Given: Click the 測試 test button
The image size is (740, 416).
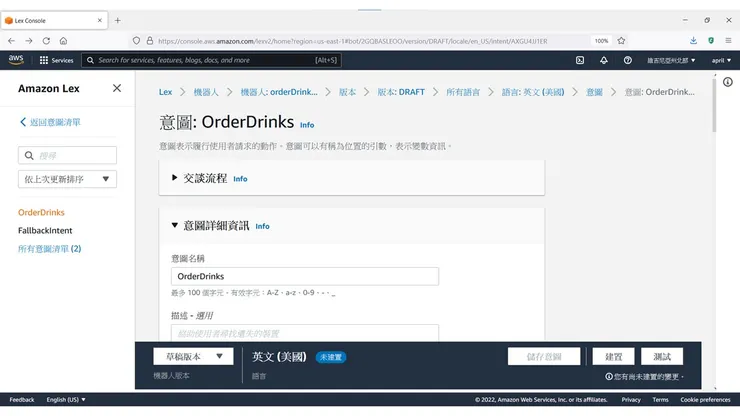Looking at the screenshot, I should (662, 357).
